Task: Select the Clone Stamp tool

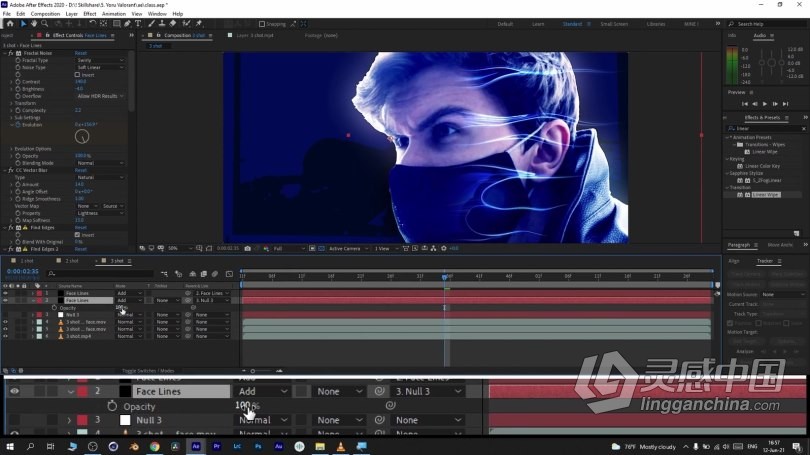Action: (x=162, y=24)
